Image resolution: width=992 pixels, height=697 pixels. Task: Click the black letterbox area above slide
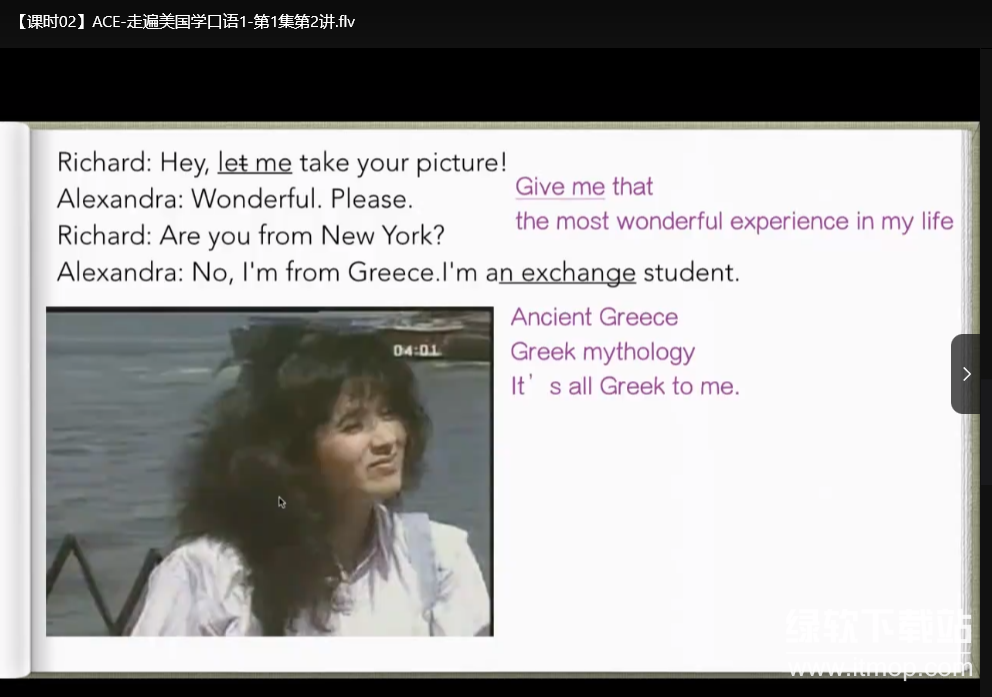point(496,85)
